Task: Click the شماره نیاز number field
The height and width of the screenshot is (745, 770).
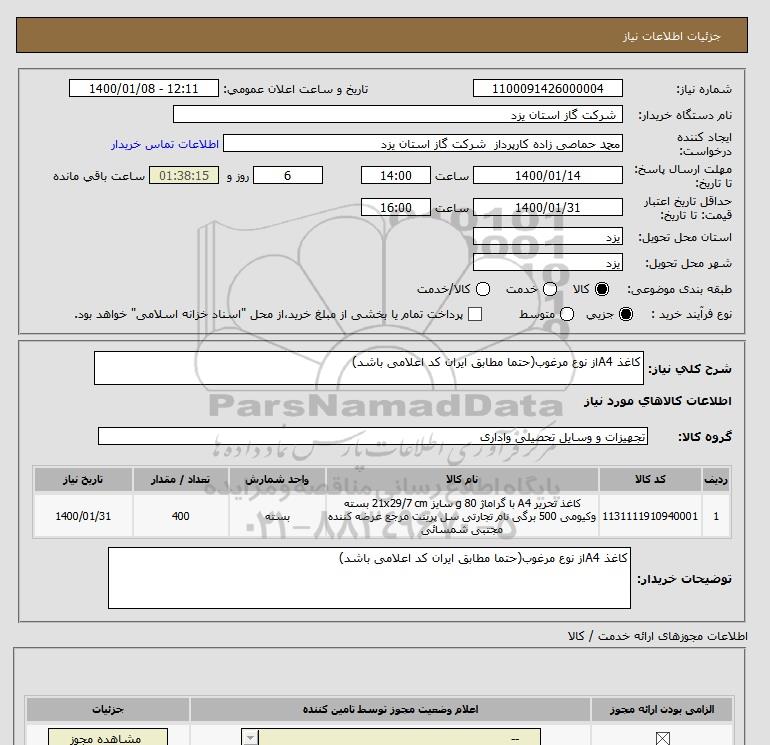Action: [x=548, y=89]
